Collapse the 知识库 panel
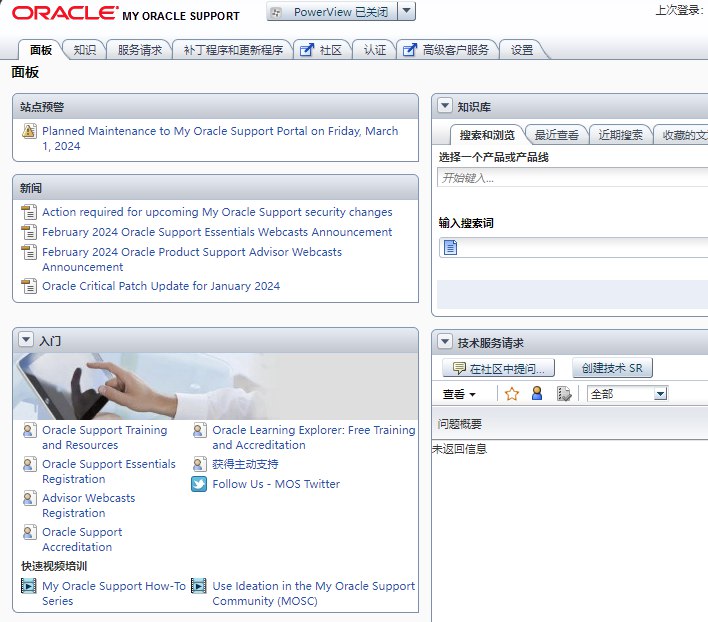Screen dimensions: 708x622 coord(445,106)
